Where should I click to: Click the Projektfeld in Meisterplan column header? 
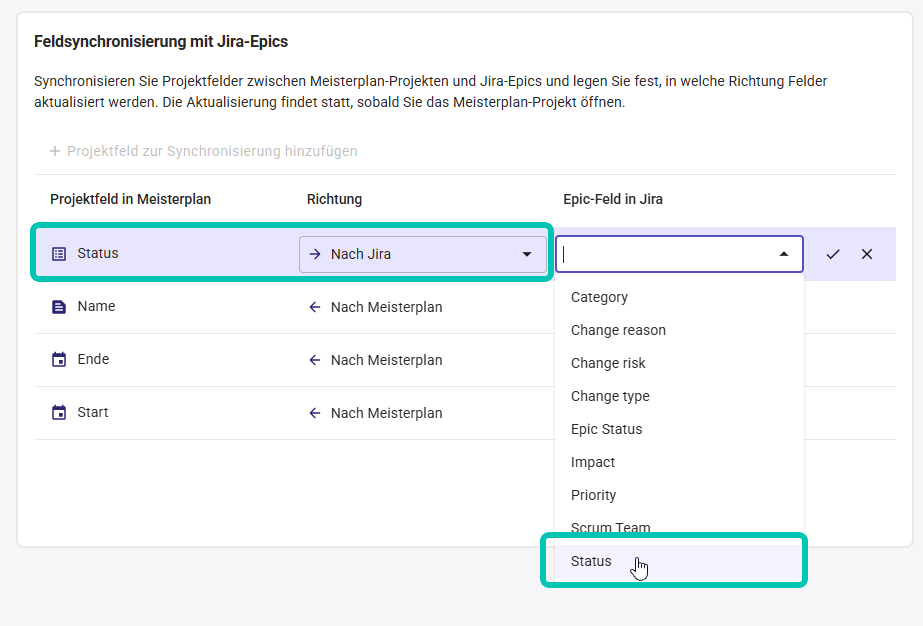(x=130, y=200)
